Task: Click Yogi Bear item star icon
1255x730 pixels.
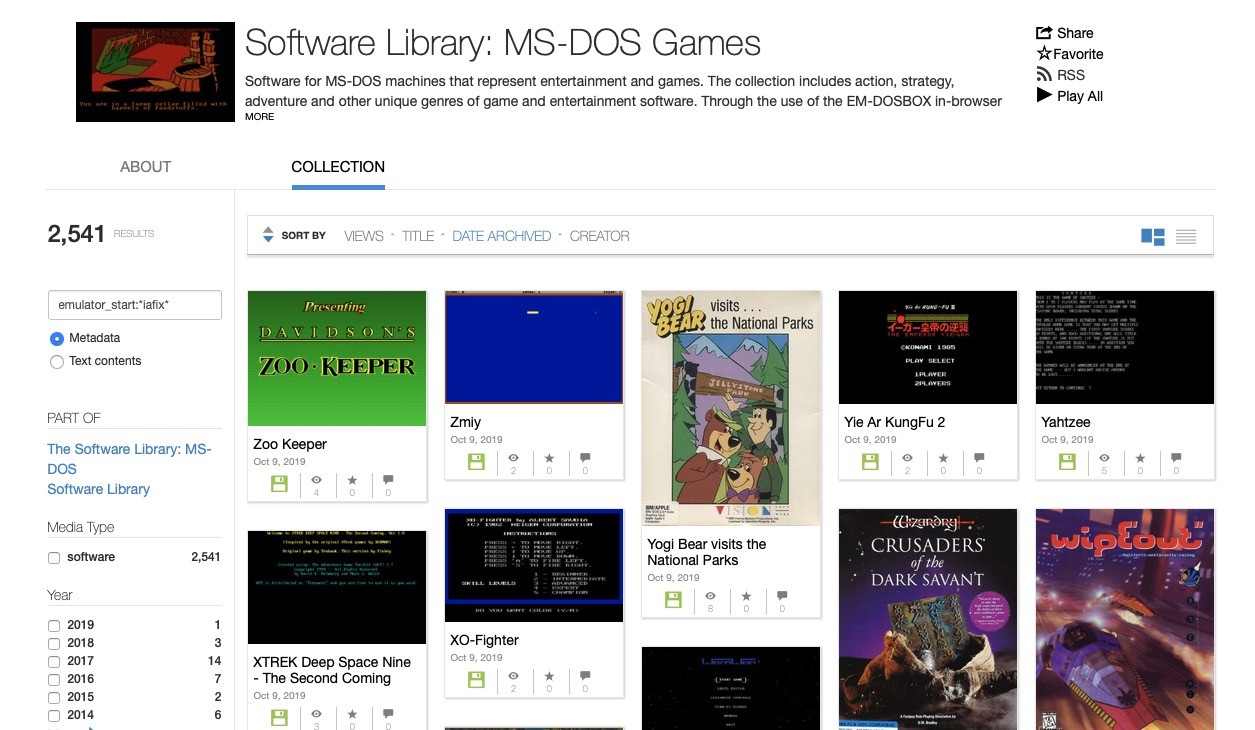Action: coord(746,596)
